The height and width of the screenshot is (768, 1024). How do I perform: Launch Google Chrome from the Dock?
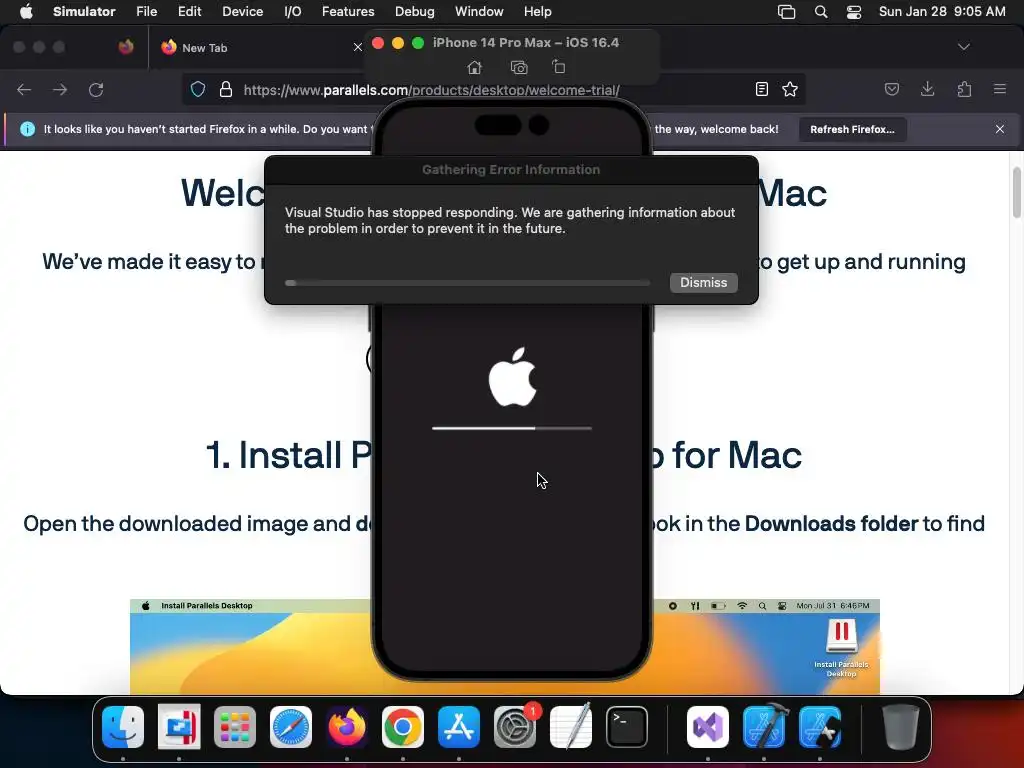tap(403, 727)
